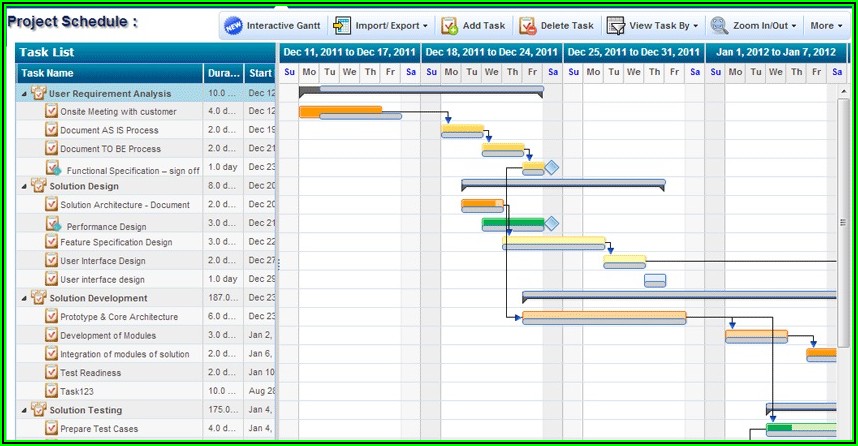The image size is (858, 446).
Task: Click the Feature Specification Design yellow bar
Action: pos(554,241)
